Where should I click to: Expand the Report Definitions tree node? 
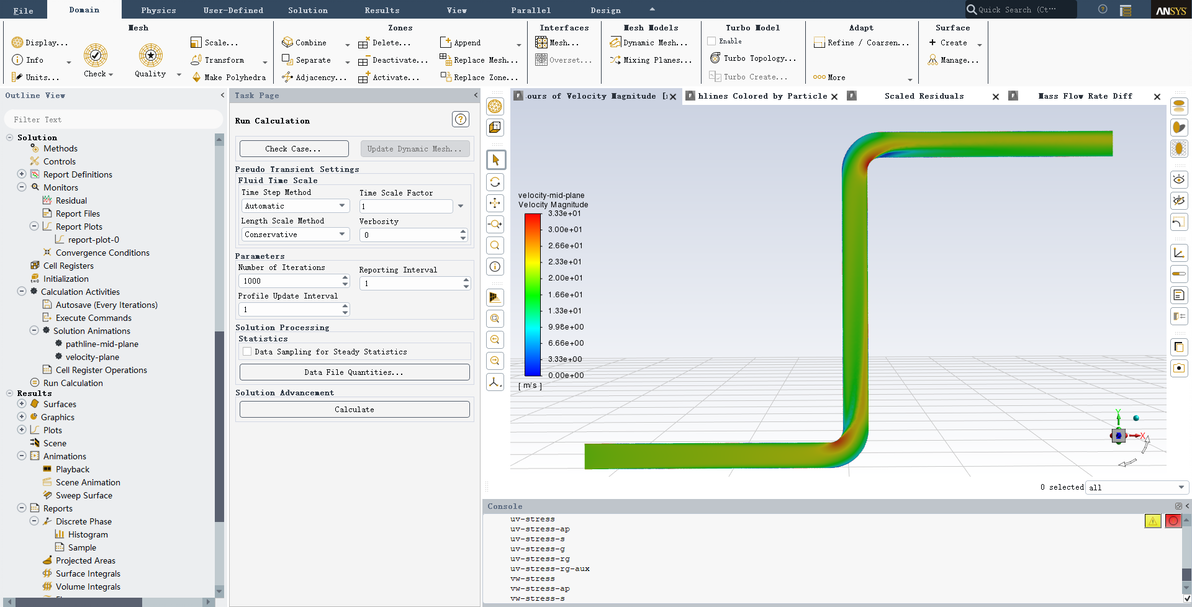coord(22,175)
